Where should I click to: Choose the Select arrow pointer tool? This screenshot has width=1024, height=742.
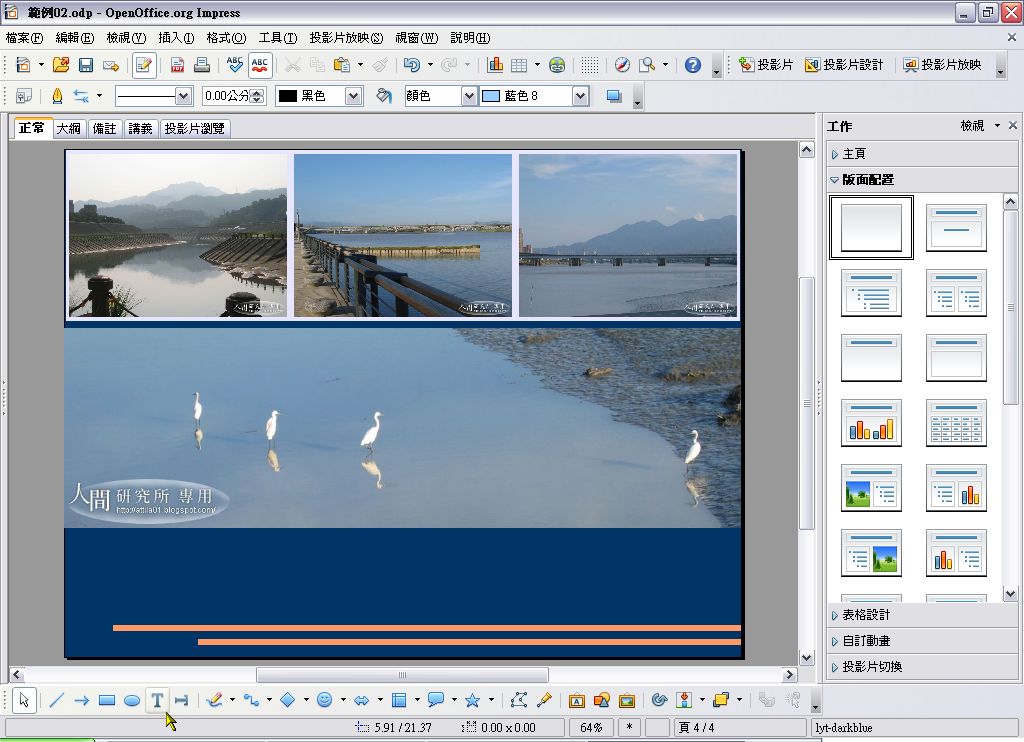tap(24, 700)
